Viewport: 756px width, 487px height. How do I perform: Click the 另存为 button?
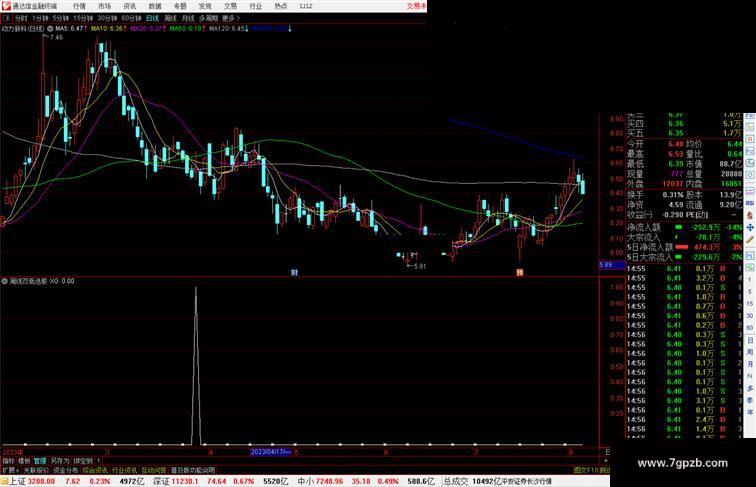tap(60, 461)
